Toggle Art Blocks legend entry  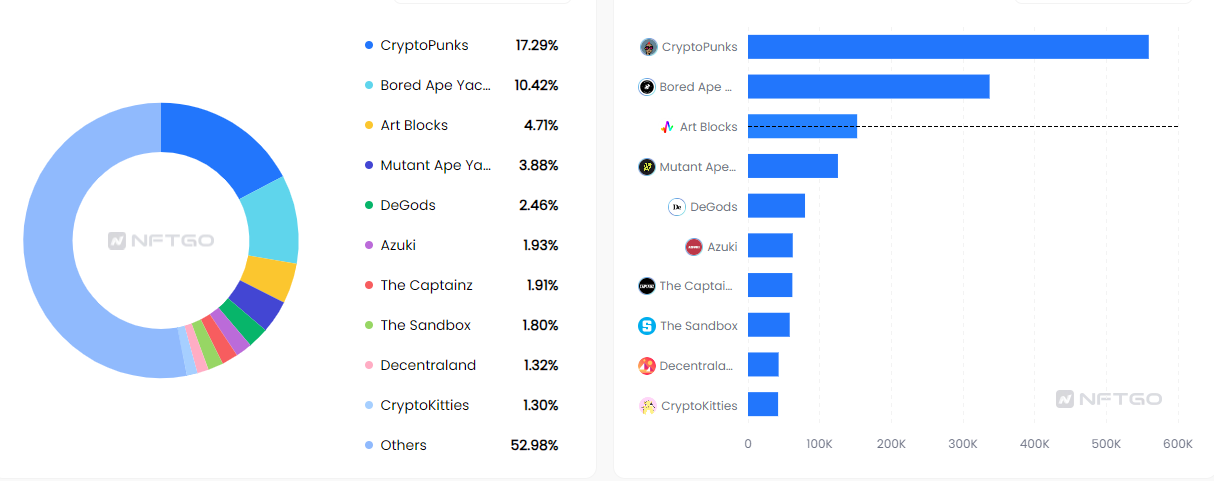(414, 125)
